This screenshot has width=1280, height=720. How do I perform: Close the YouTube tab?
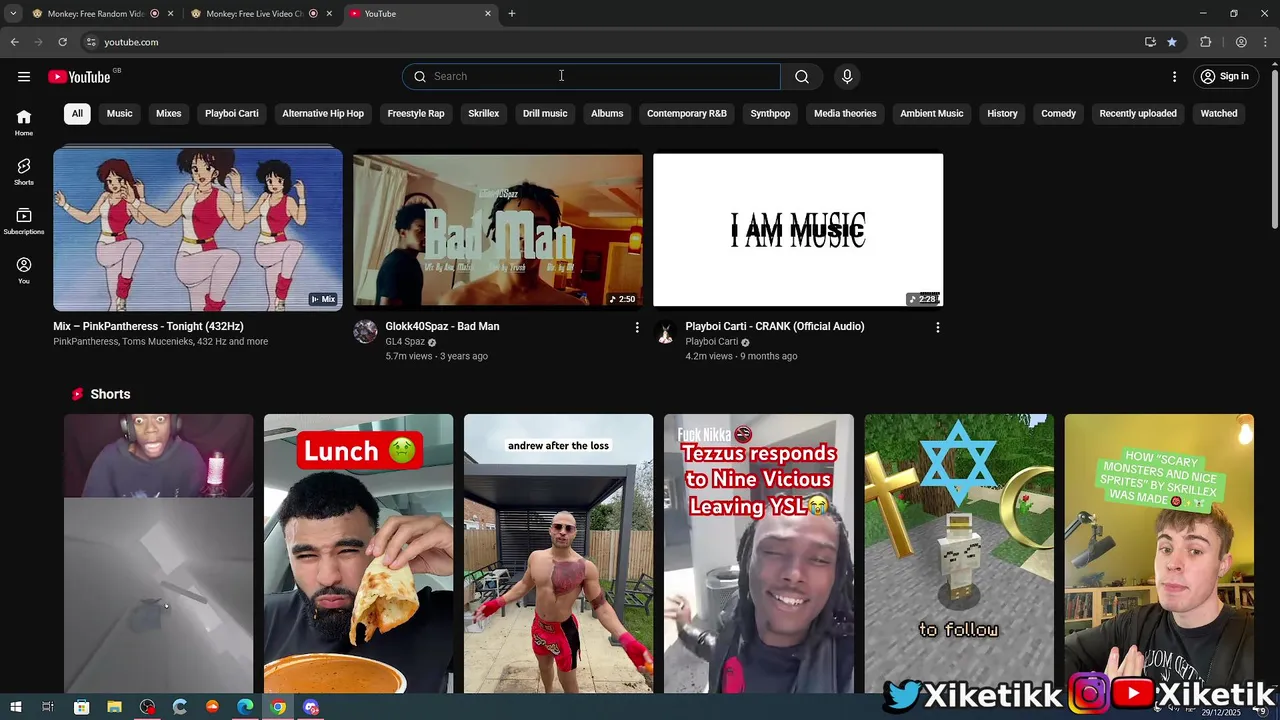488,14
